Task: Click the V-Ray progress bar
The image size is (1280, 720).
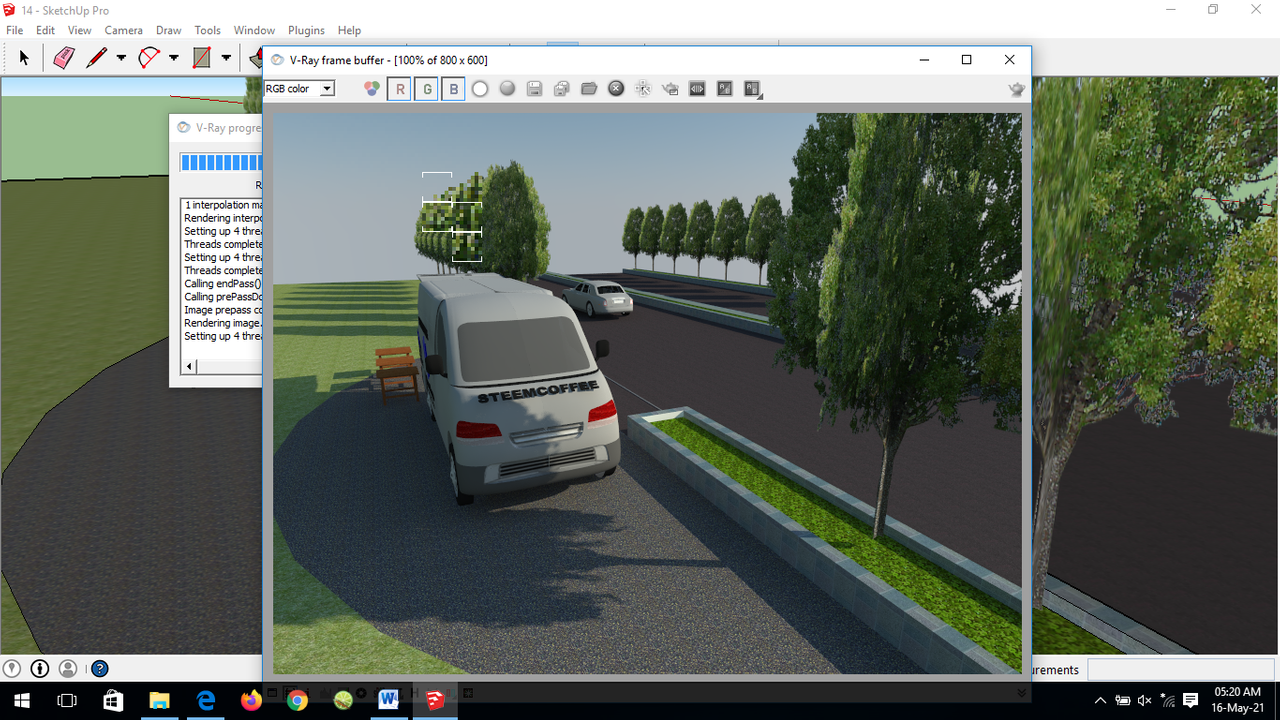Action: tap(221, 162)
